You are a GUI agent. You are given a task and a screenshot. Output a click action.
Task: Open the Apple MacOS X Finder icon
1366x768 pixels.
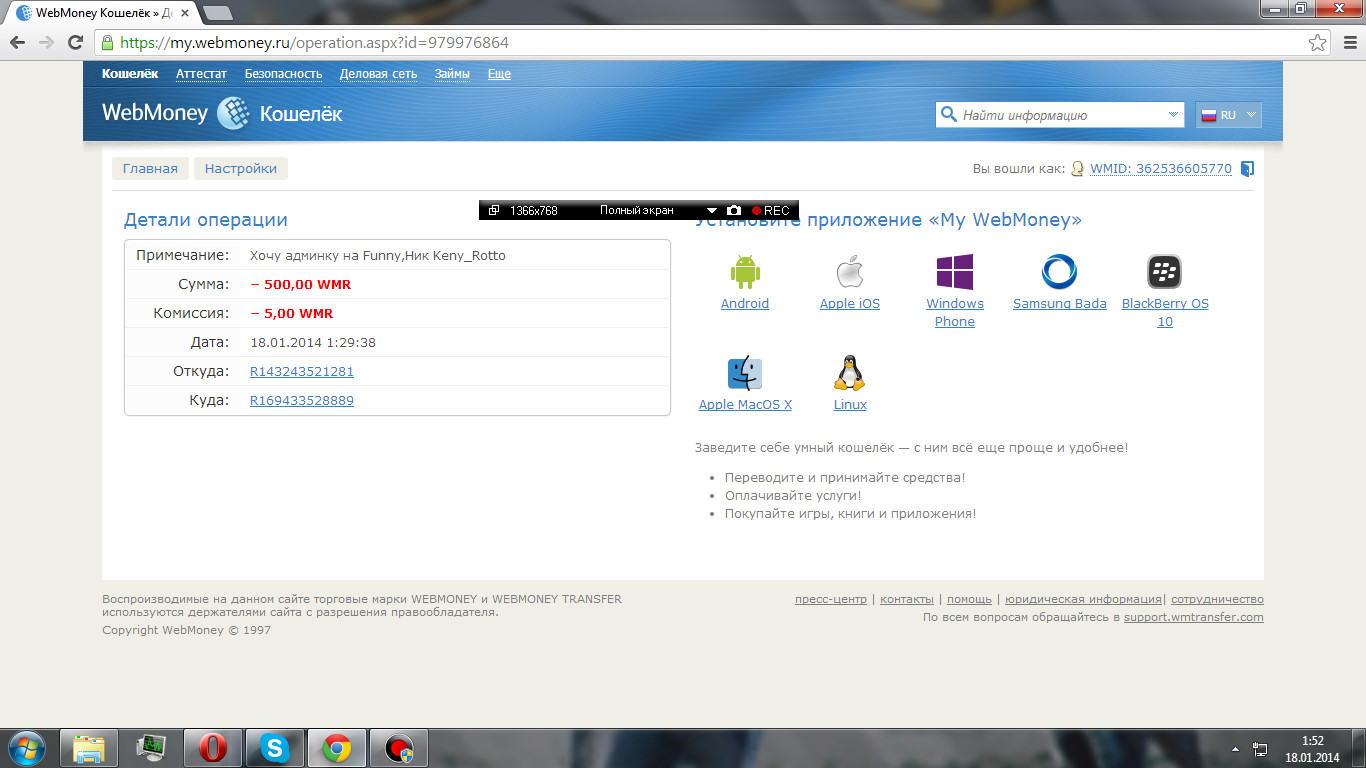745,373
